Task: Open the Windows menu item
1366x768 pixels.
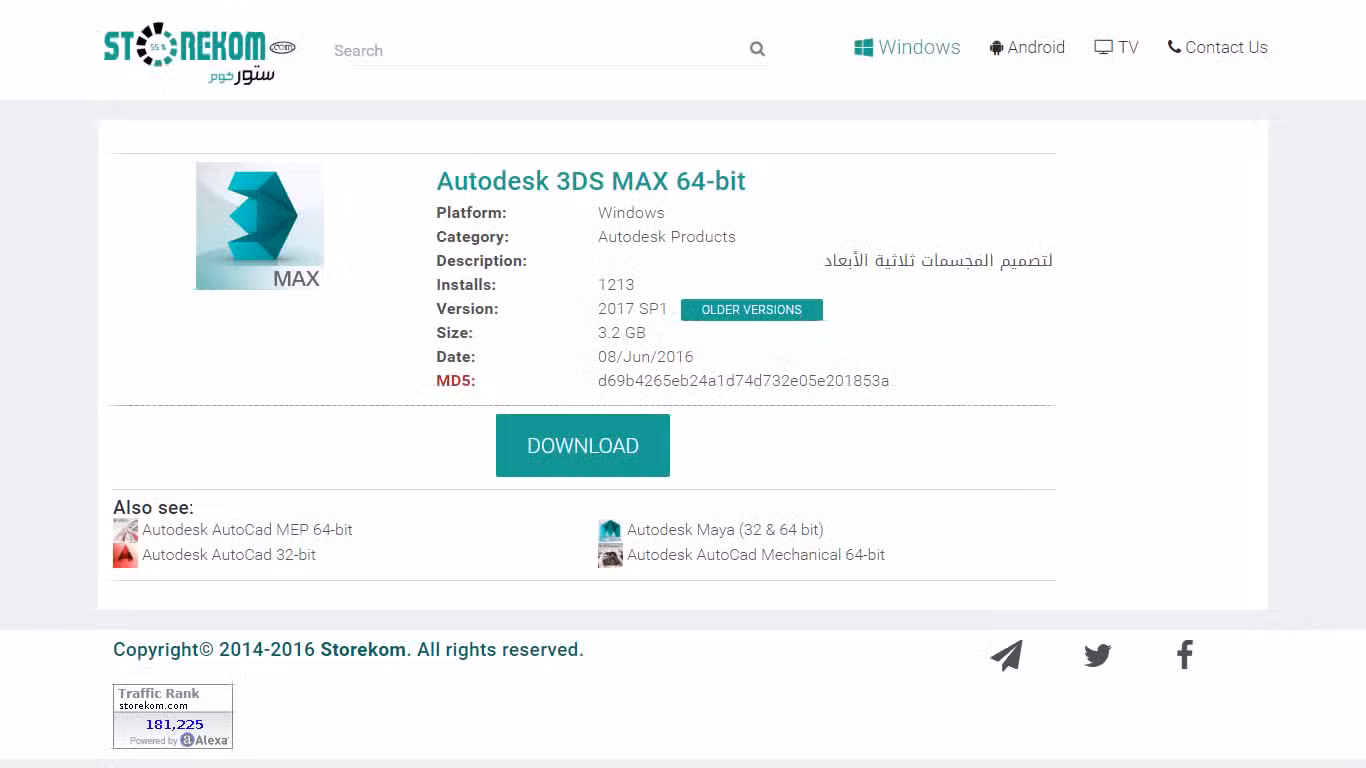Action: (x=907, y=47)
